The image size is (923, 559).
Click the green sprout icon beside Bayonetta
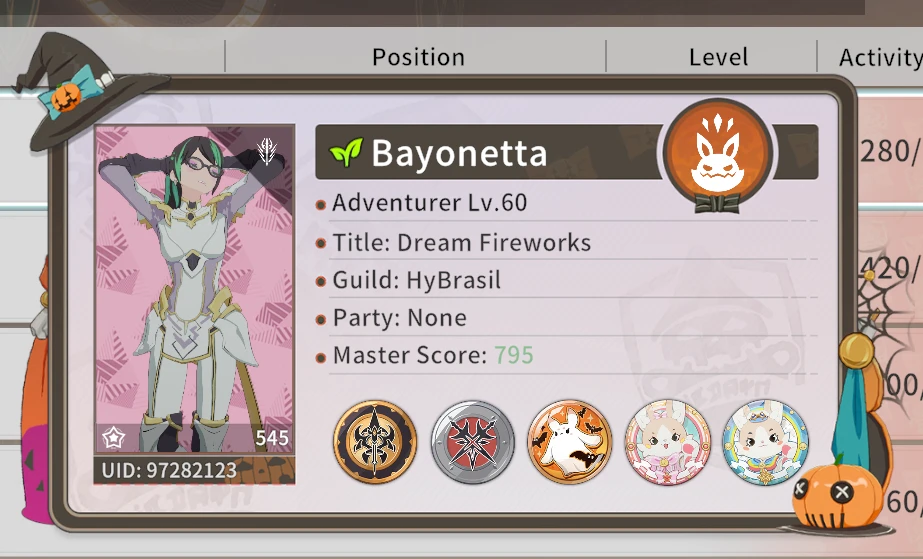click(346, 152)
